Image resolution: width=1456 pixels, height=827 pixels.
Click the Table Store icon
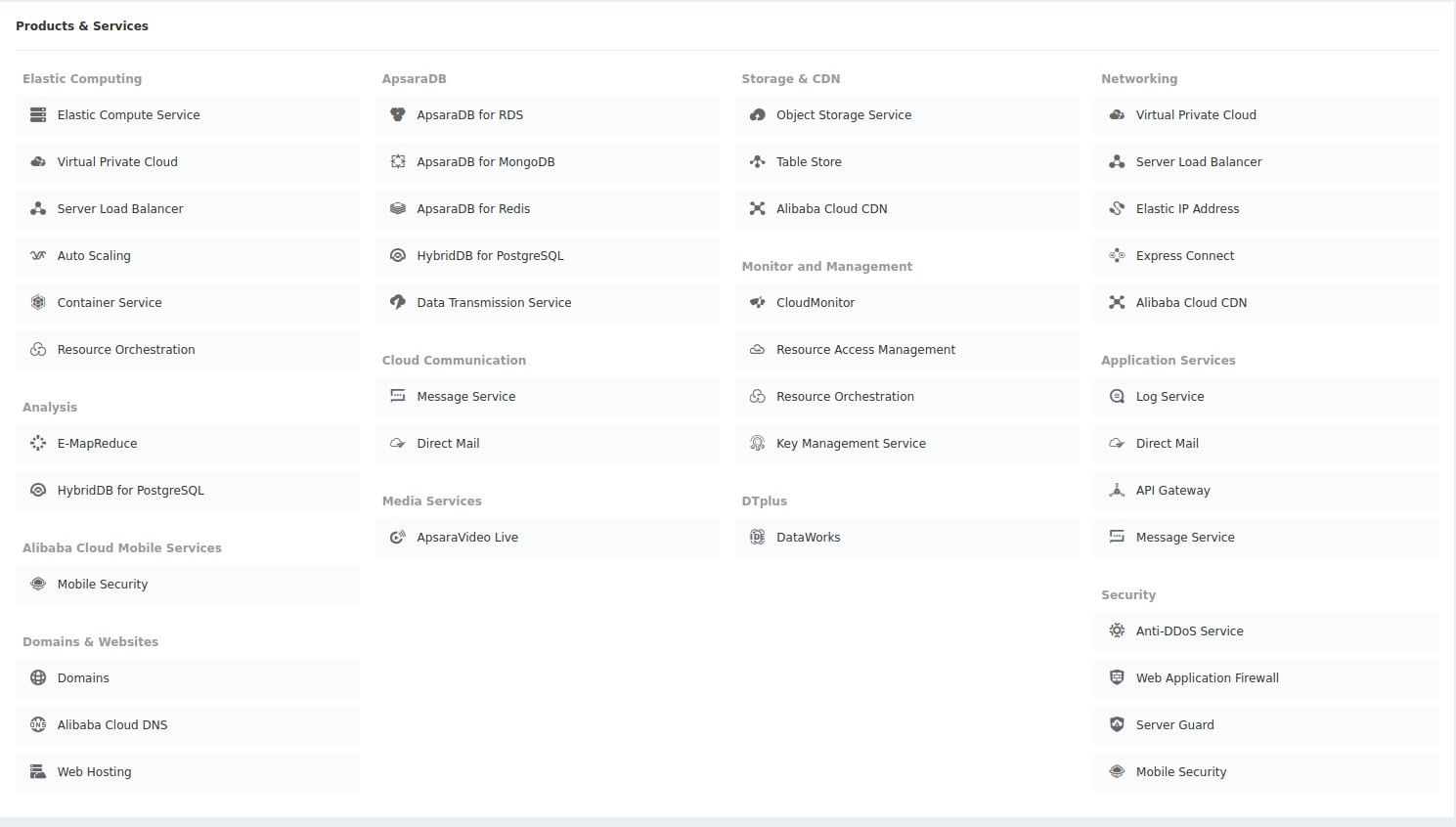(x=758, y=162)
